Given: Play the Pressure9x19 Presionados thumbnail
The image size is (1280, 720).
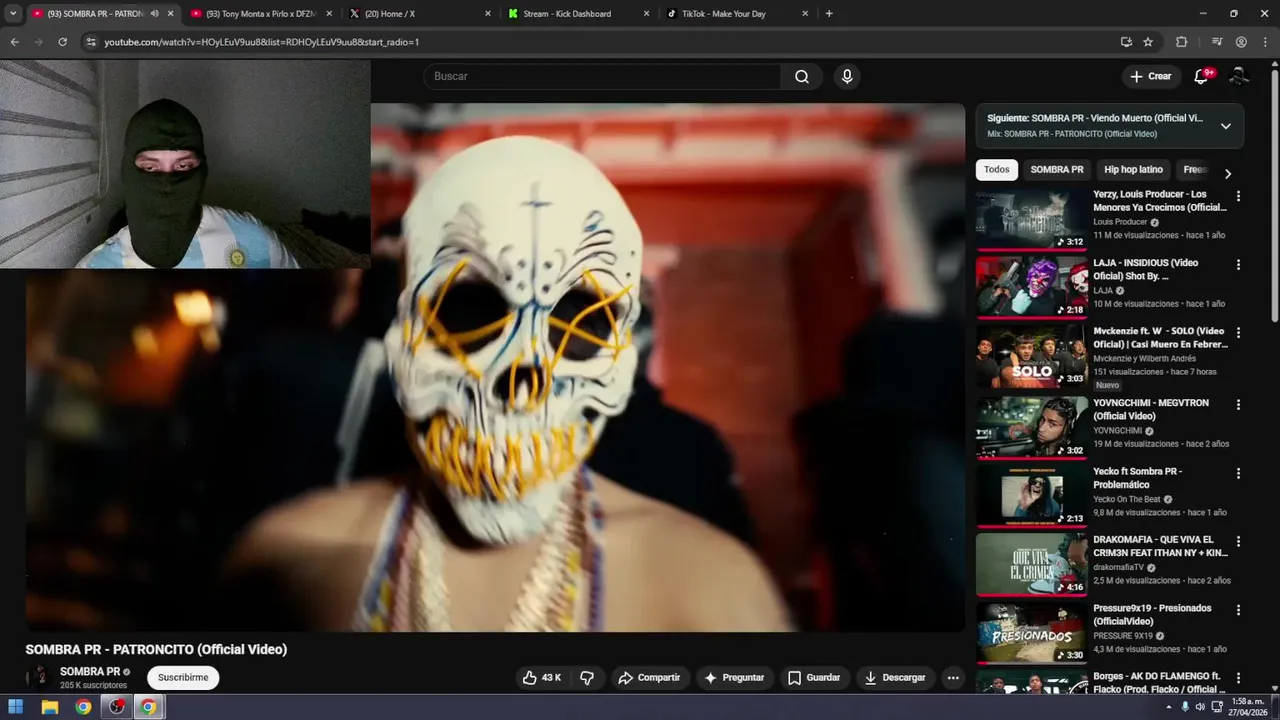Looking at the screenshot, I should click(x=1031, y=632).
